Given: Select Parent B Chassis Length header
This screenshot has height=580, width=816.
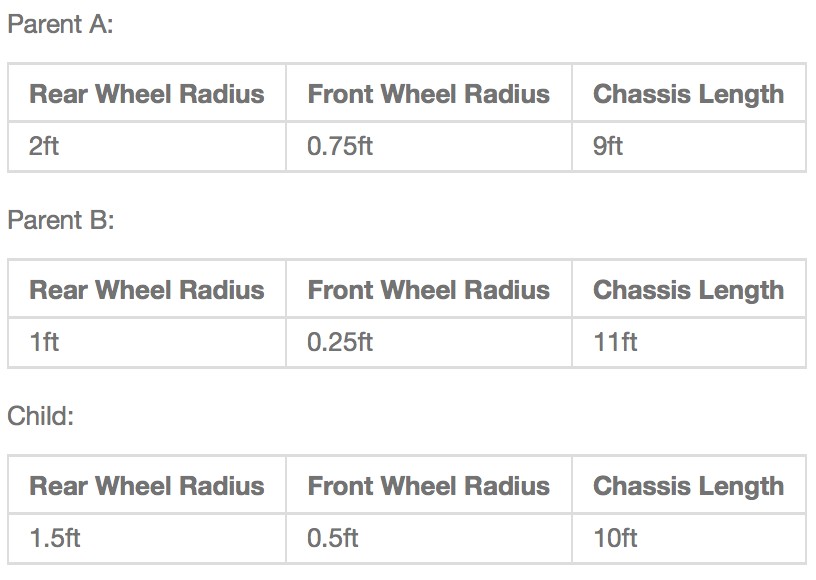Looking at the screenshot, I should point(688,290).
